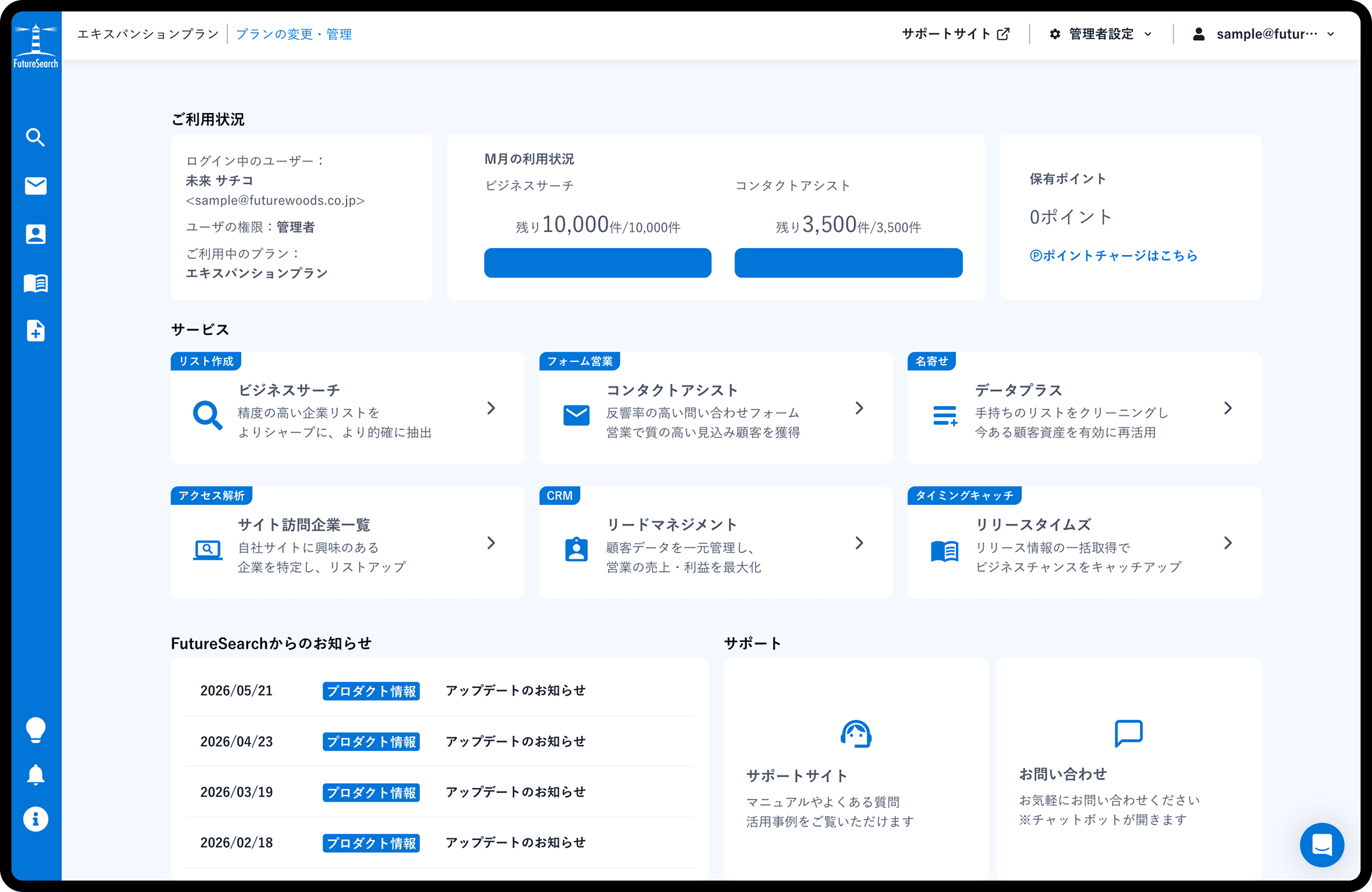Open the 管理者設定 menu
Viewport: 1372px width, 892px height.
coord(1101,34)
